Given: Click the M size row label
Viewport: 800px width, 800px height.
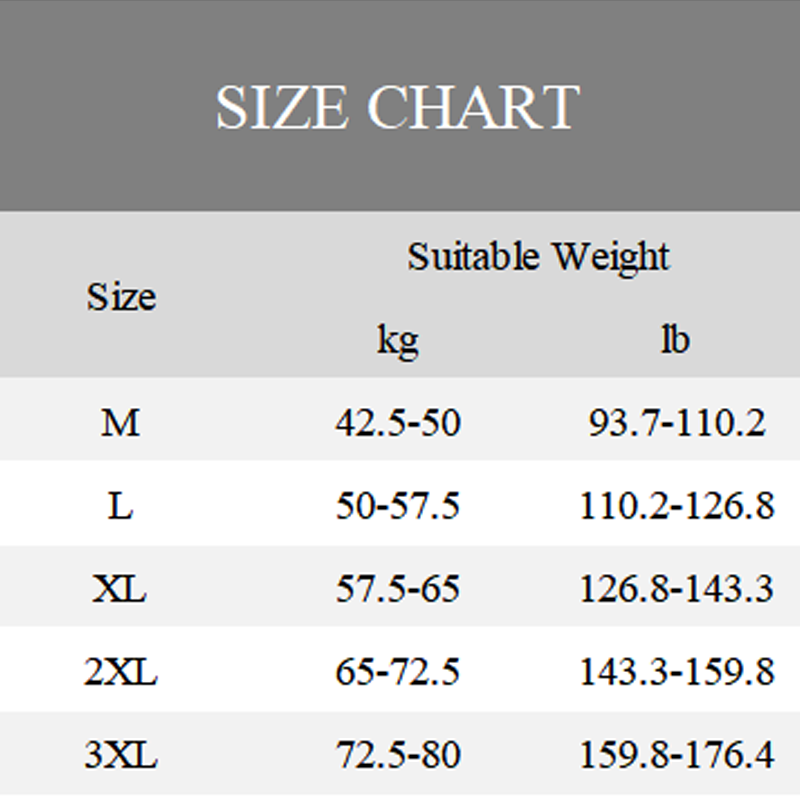Looking at the screenshot, I should pyautogui.click(x=120, y=423).
